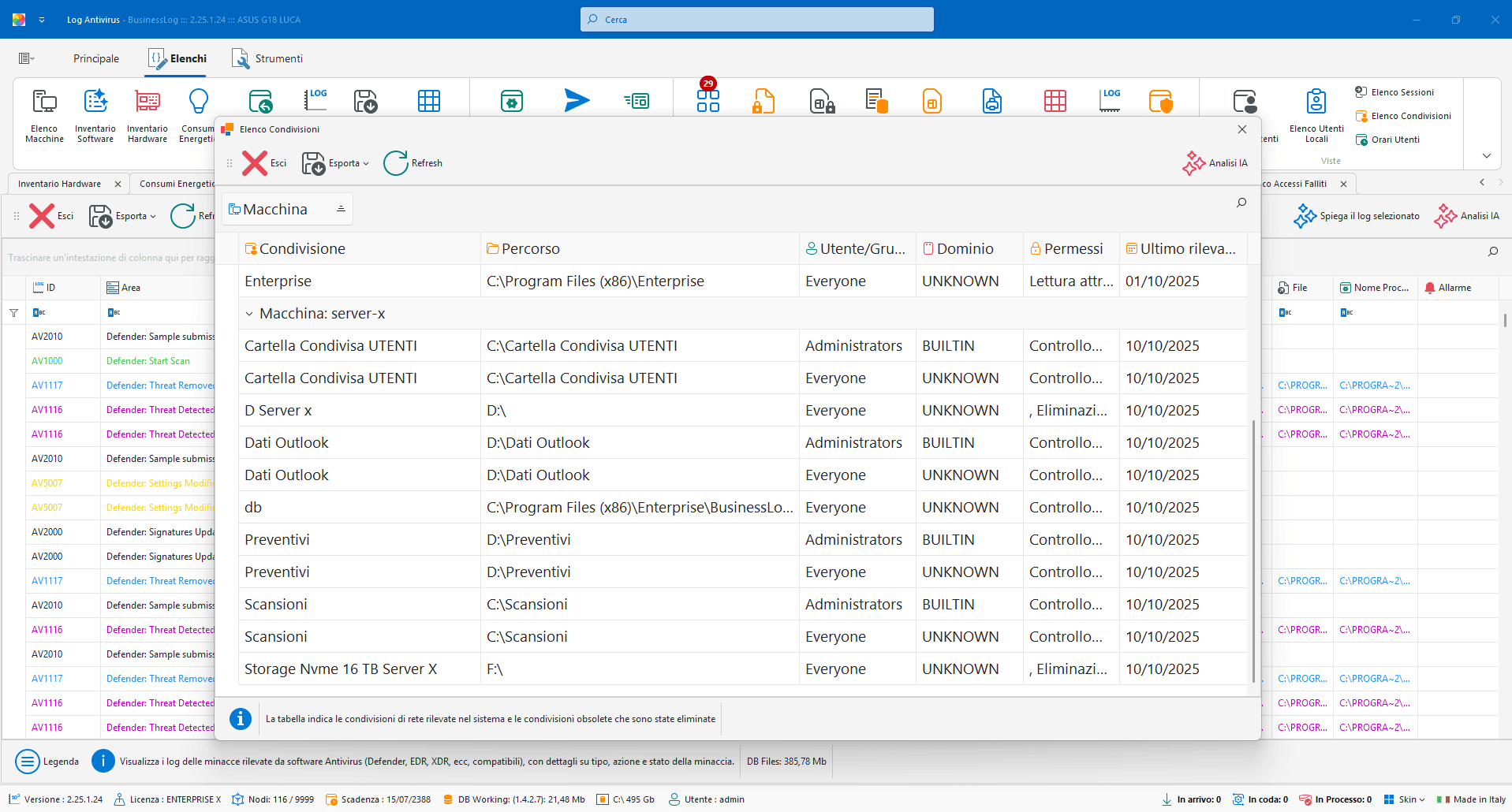Click Refresh in the Elenco Condivisioni dialog
Viewport: 1512px width, 812px height.
[x=413, y=163]
